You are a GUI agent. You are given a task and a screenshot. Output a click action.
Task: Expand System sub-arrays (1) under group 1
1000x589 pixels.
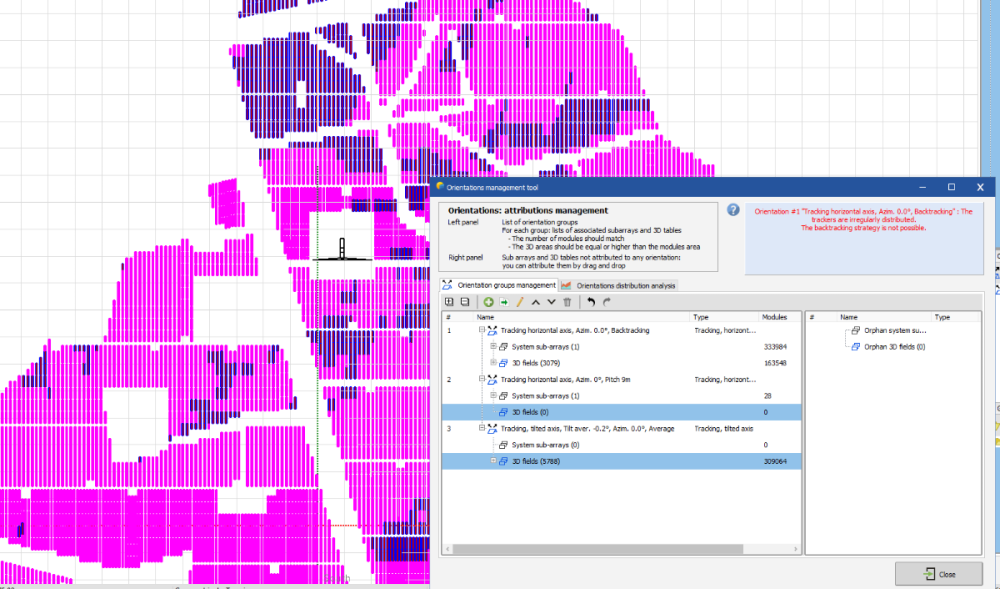click(493, 346)
